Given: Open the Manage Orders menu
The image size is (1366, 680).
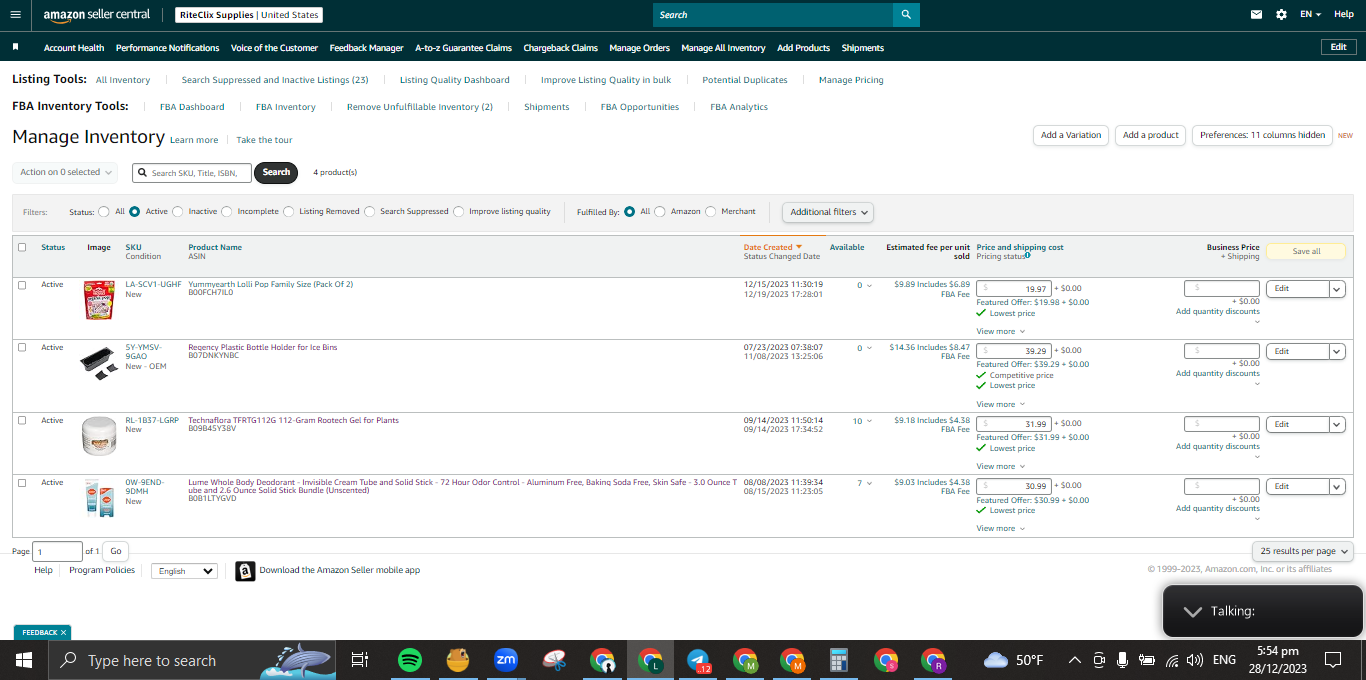Looking at the screenshot, I should (x=639, y=48).
